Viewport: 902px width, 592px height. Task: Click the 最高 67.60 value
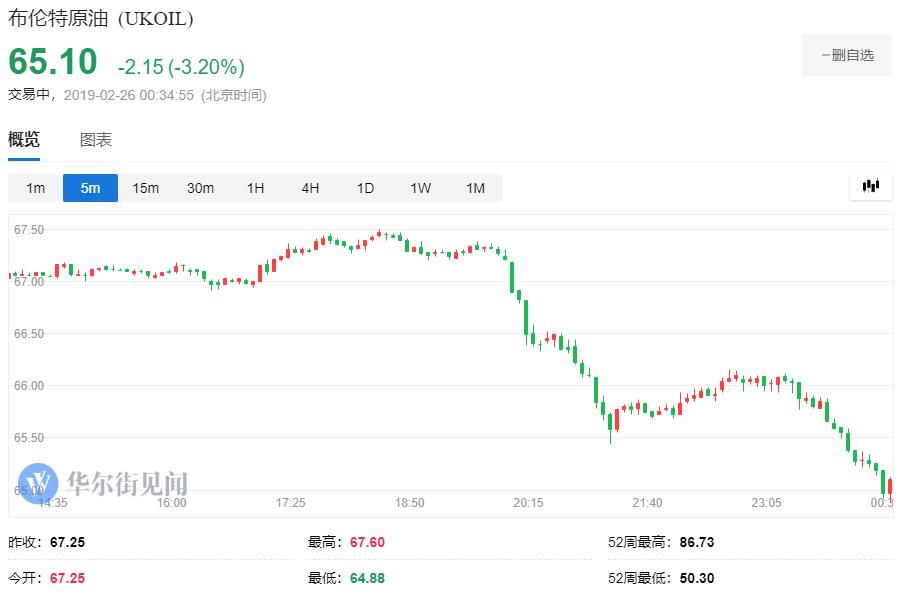click(367, 542)
